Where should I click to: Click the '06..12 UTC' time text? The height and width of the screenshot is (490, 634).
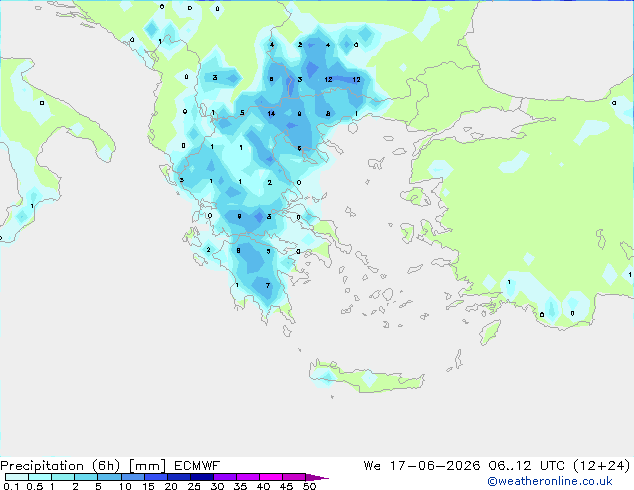(526, 466)
